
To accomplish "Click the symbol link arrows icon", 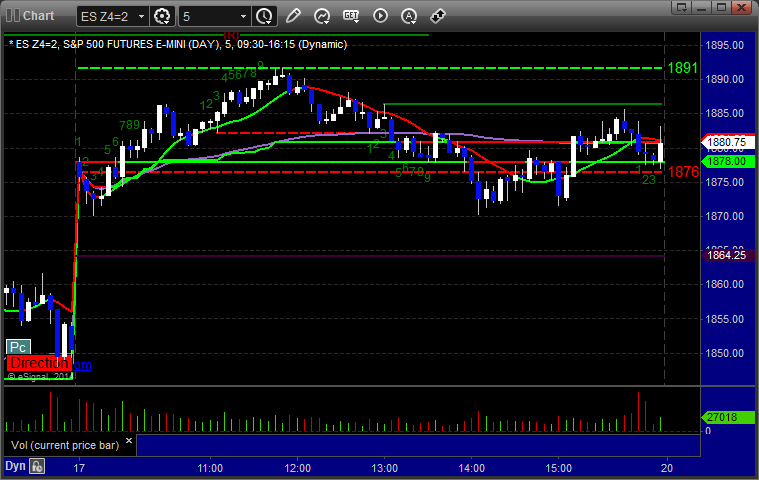I will pyautogui.click(x=438, y=16).
